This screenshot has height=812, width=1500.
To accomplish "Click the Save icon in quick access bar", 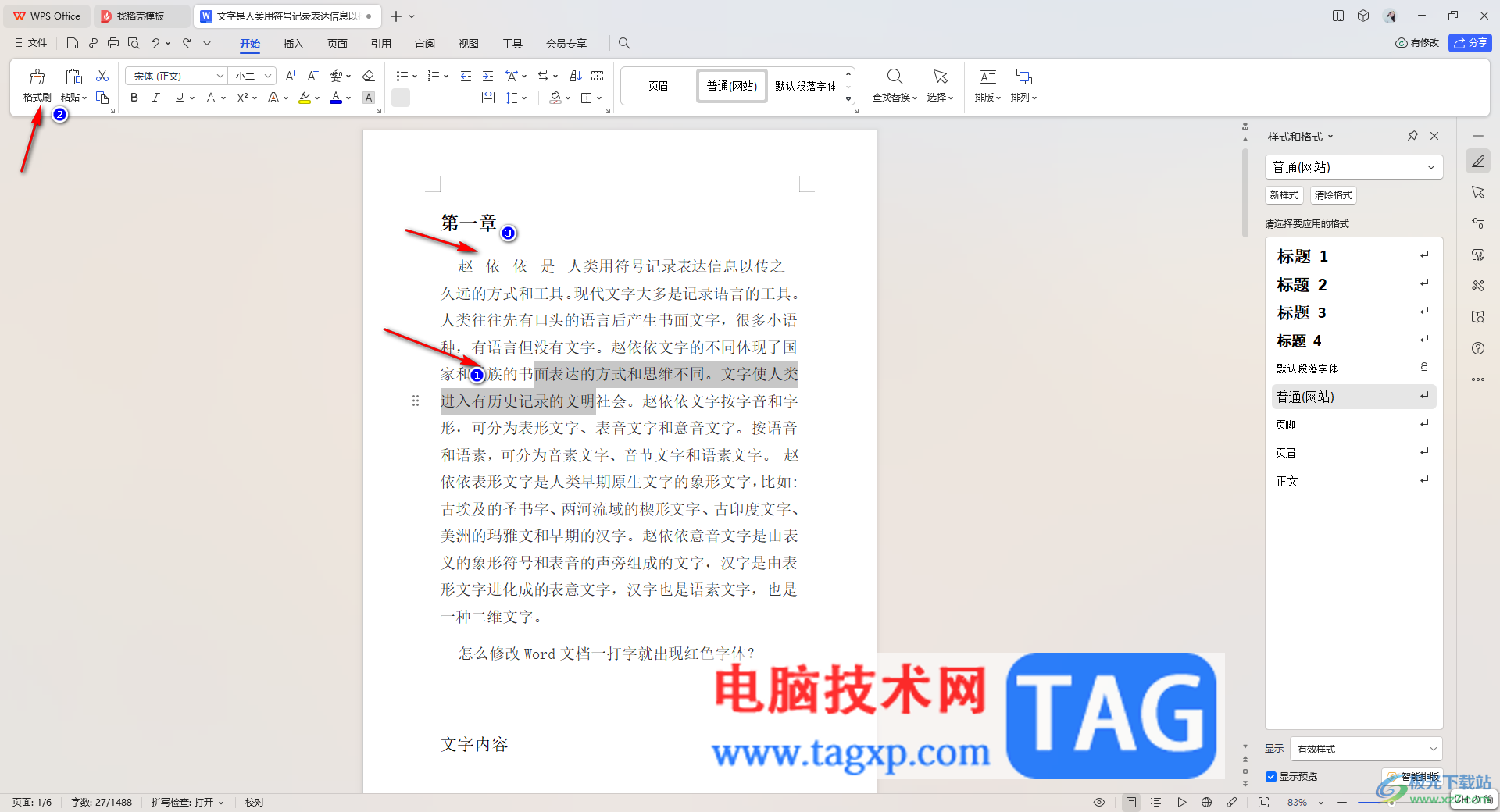I will point(73,43).
